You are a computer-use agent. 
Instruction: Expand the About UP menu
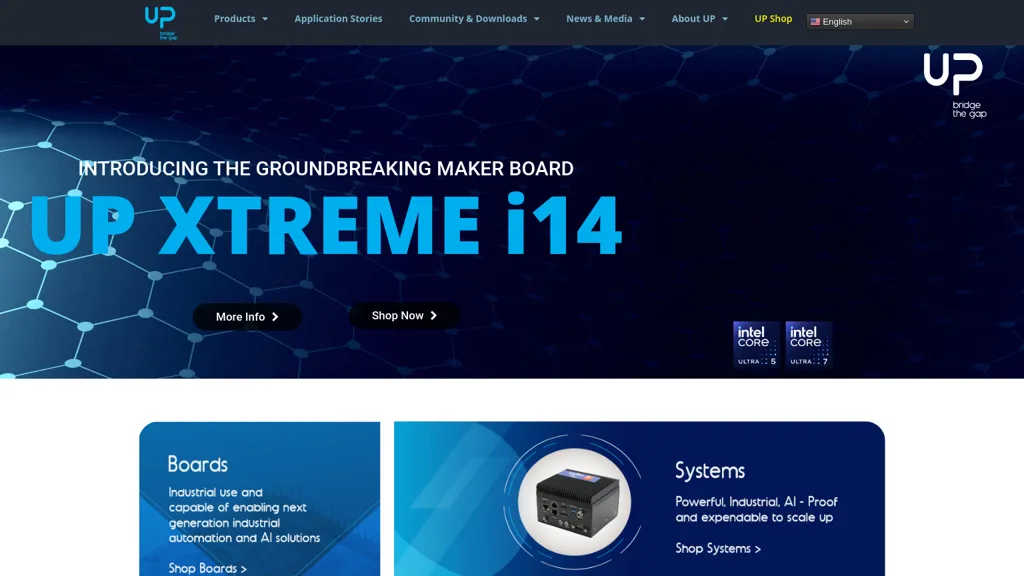699,19
